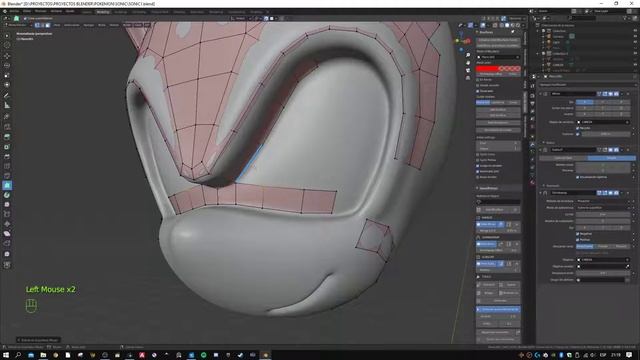
Task: Select wireframe viewport shading mode
Action: click(x=502, y=25)
